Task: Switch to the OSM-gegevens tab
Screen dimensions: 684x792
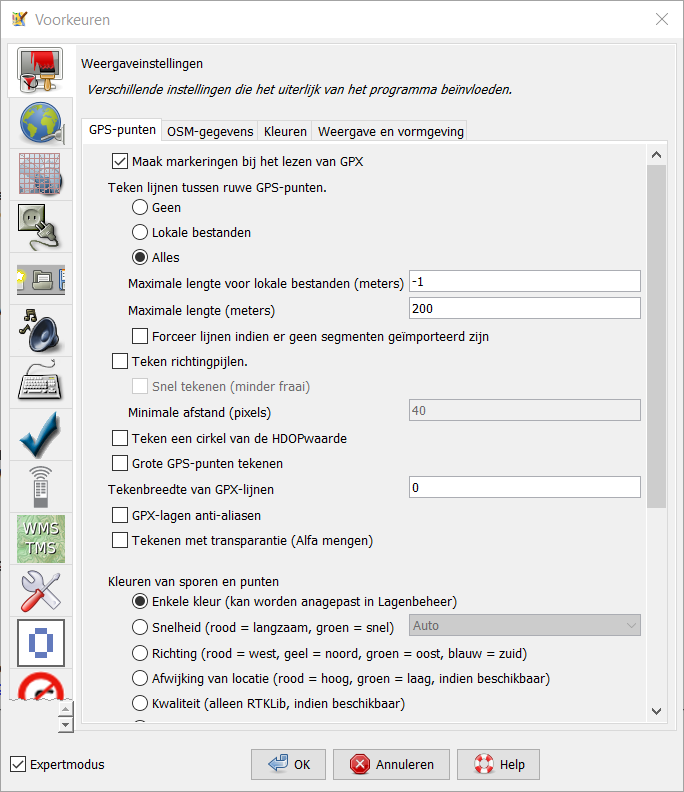Action: pyautogui.click(x=210, y=131)
